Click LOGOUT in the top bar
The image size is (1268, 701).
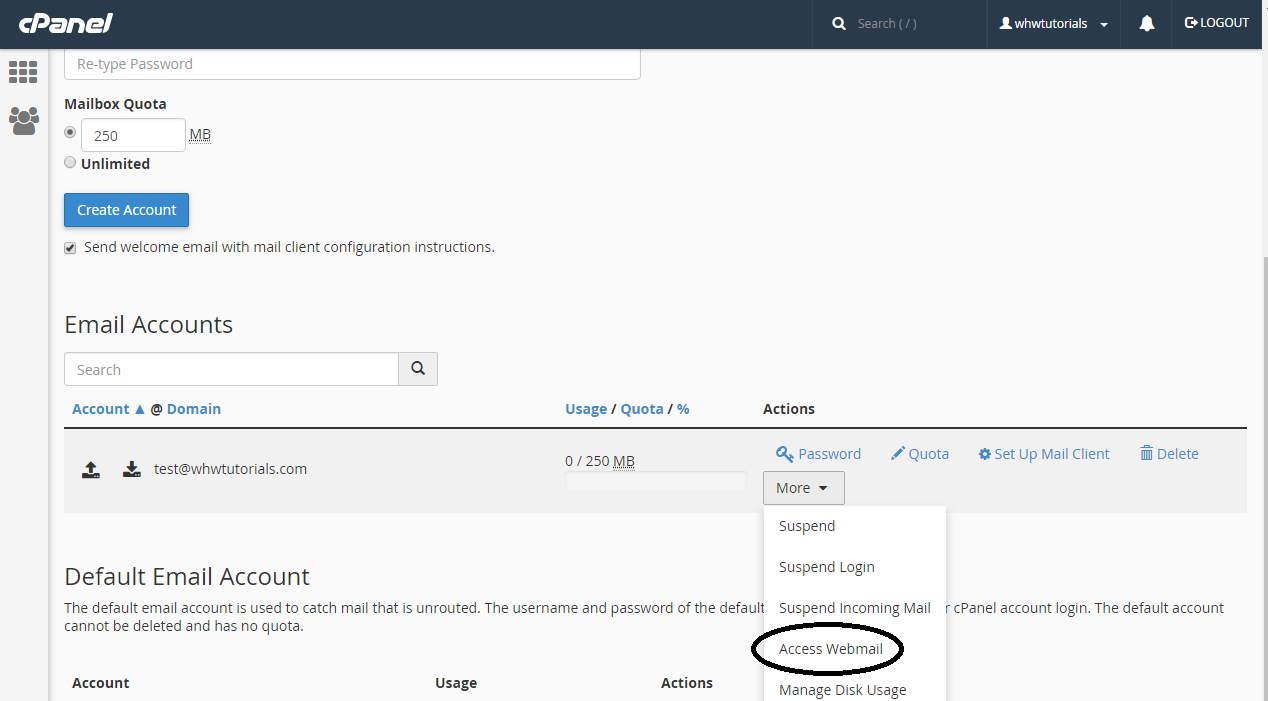tap(1216, 22)
